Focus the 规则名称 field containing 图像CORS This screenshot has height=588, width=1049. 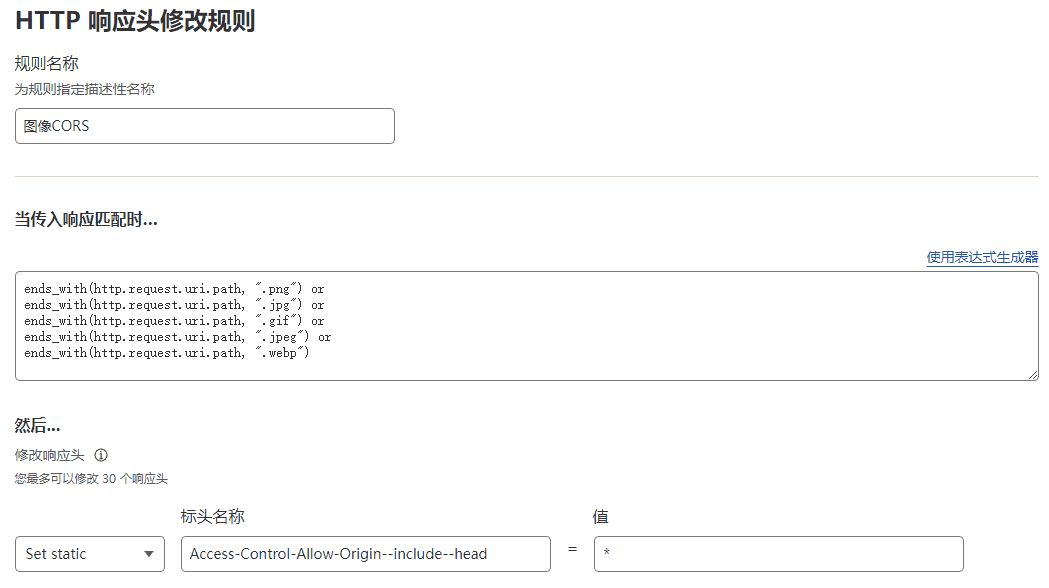[204, 126]
